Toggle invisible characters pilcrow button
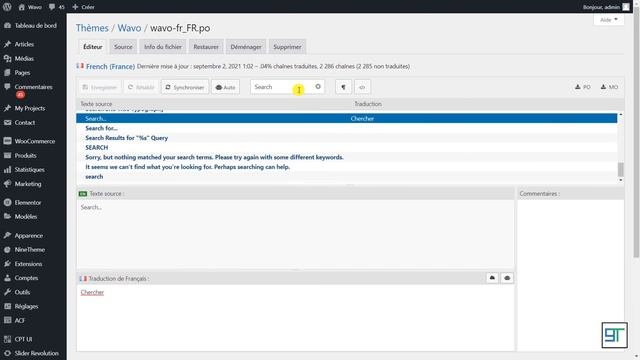Screen dimensions: 640x360 coord(343,87)
